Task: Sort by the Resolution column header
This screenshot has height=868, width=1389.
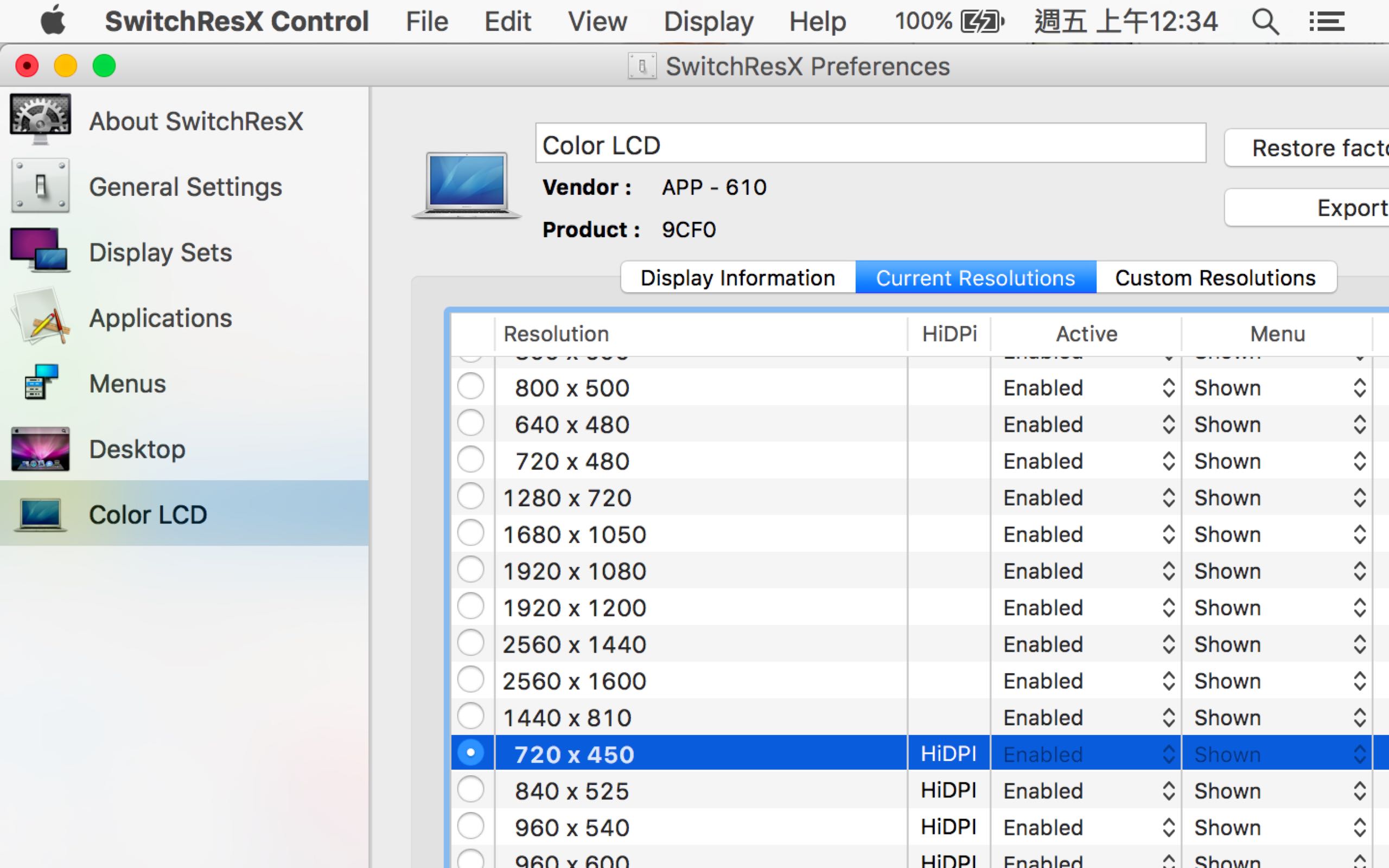Action: tap(701, 334)
